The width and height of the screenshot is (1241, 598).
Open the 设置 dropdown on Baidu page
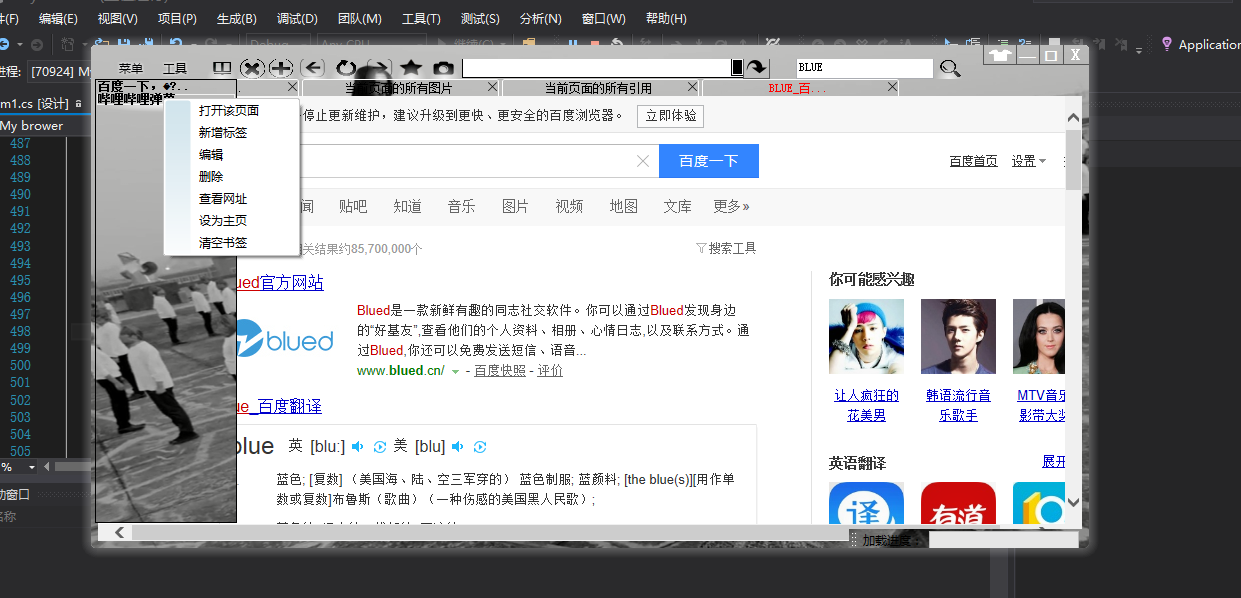[1029, 161]
